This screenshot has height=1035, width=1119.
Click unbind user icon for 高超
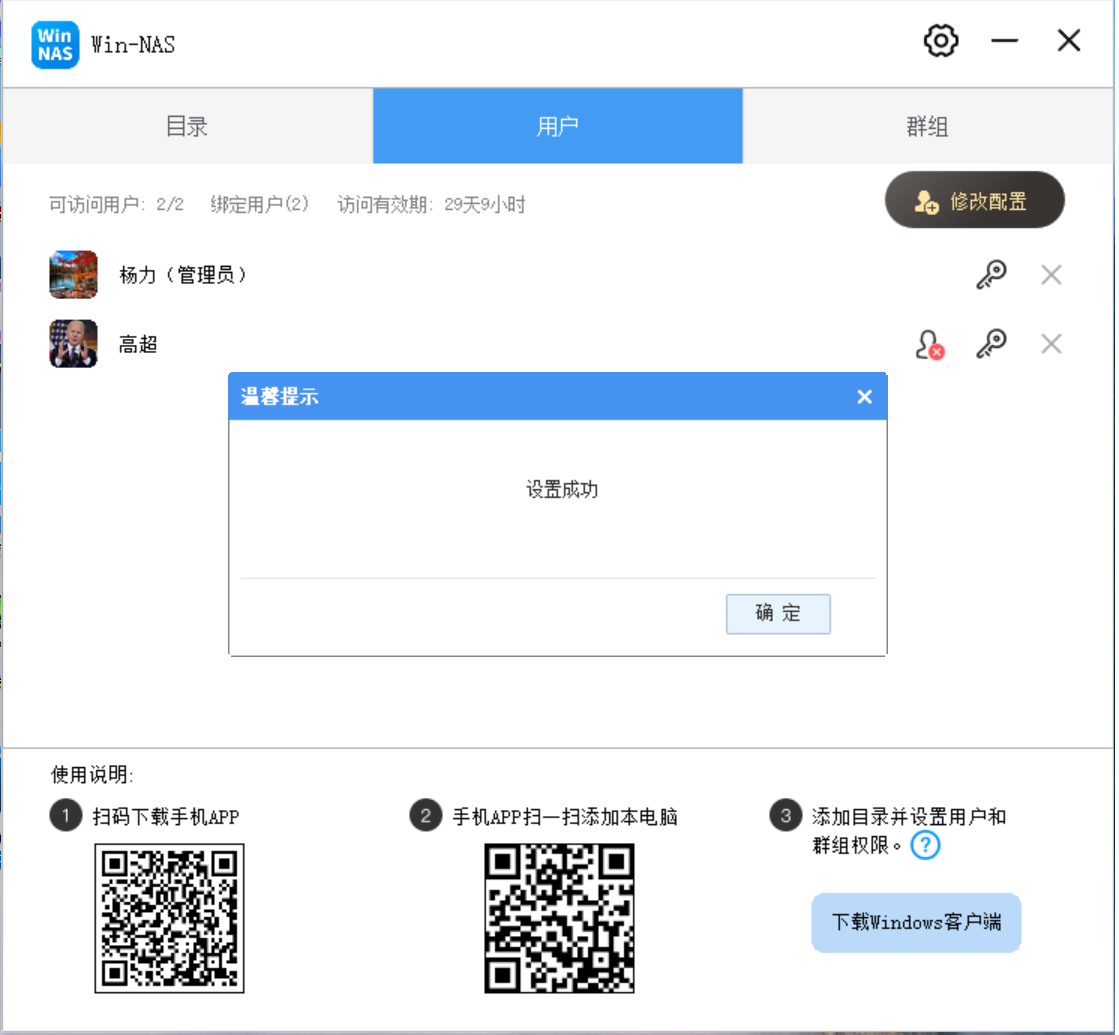(930, 345)
